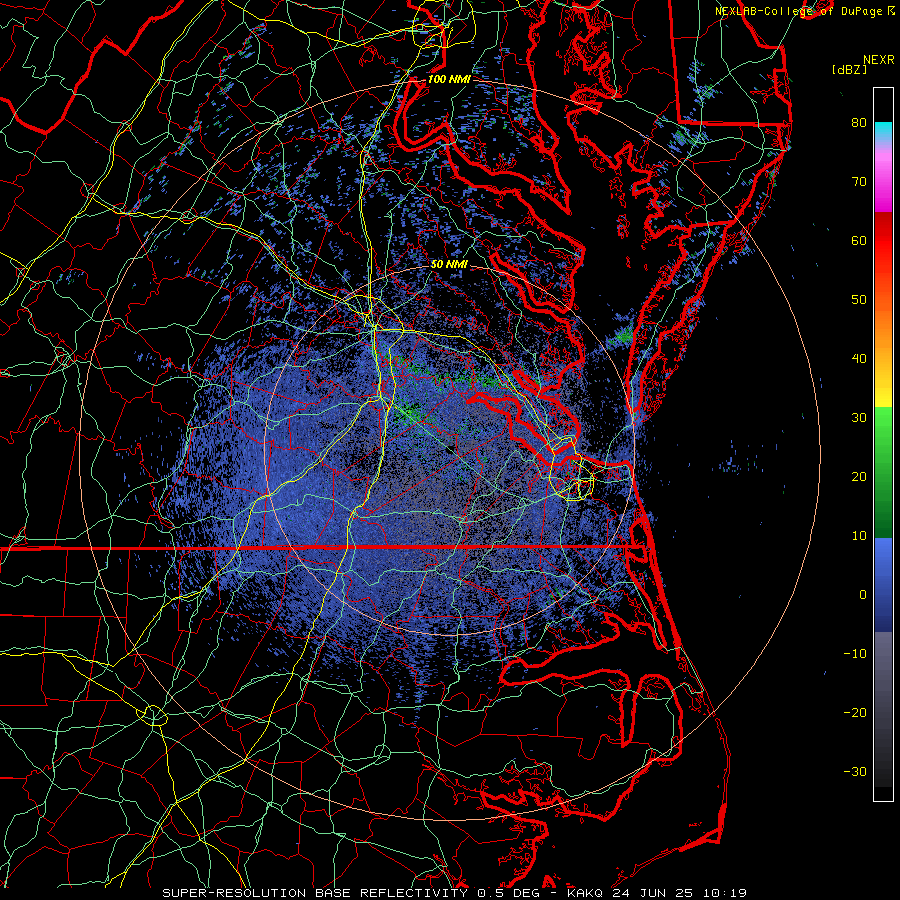Click the 24 JUN 25 date stamp

pyautogui.click(x=653, y=893)
